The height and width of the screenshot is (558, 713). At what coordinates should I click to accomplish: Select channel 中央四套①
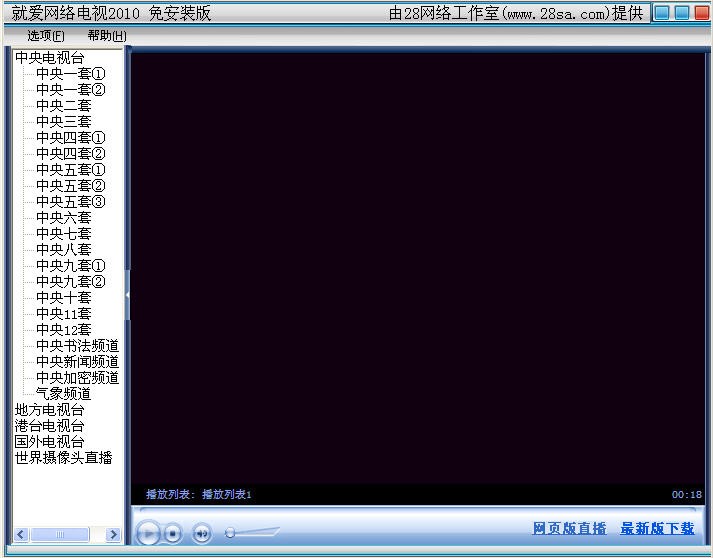coord(70,137)
